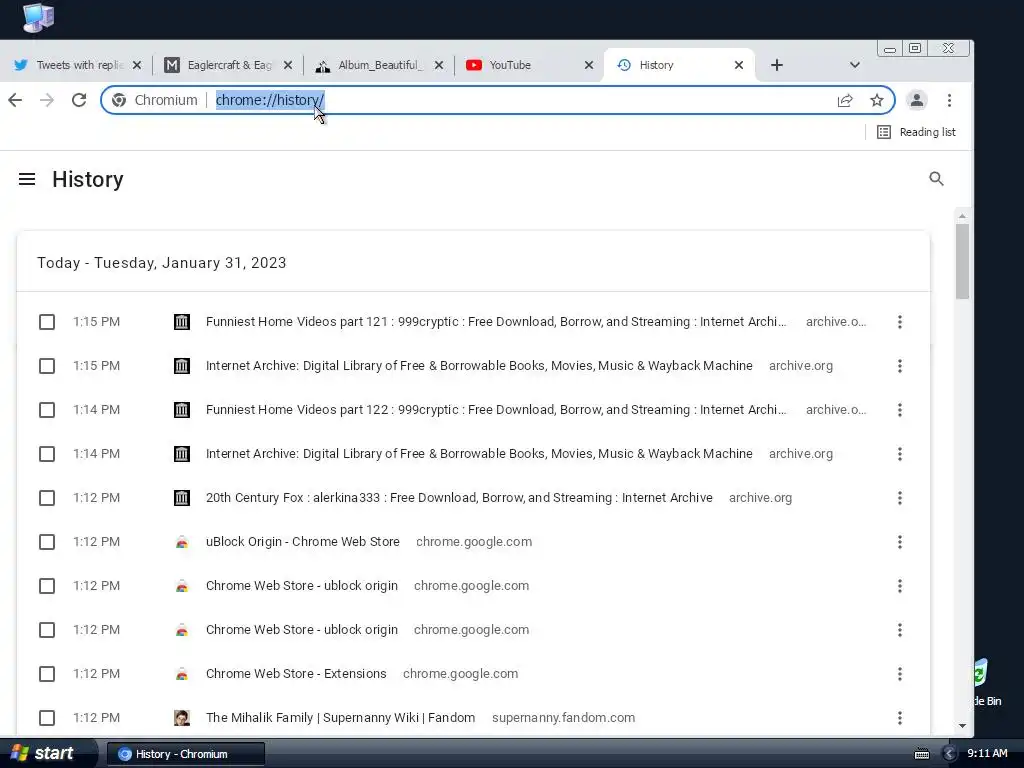
Task: Switch to the Eaglercraft tab
Action: coord(227,65)
